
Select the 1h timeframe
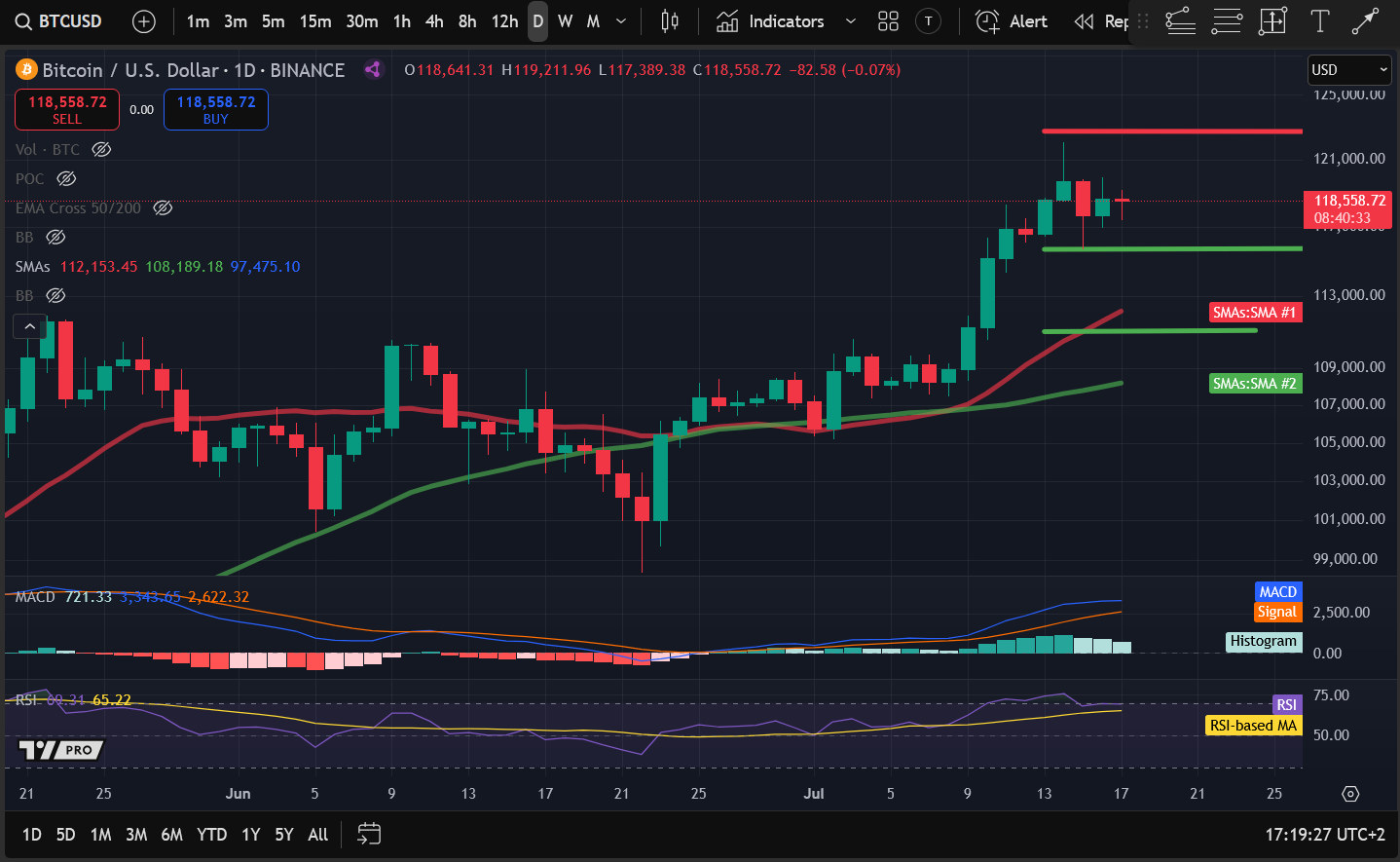pos(402,21)
